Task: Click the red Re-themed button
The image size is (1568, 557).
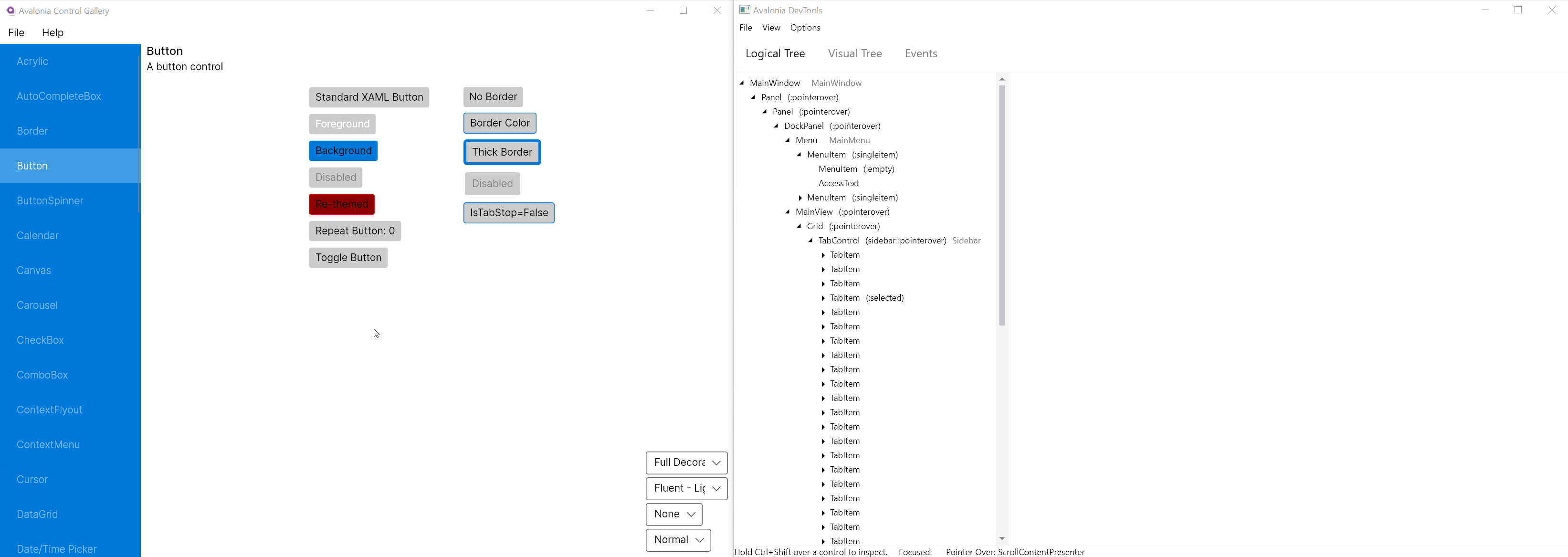Action: (341, 205)
